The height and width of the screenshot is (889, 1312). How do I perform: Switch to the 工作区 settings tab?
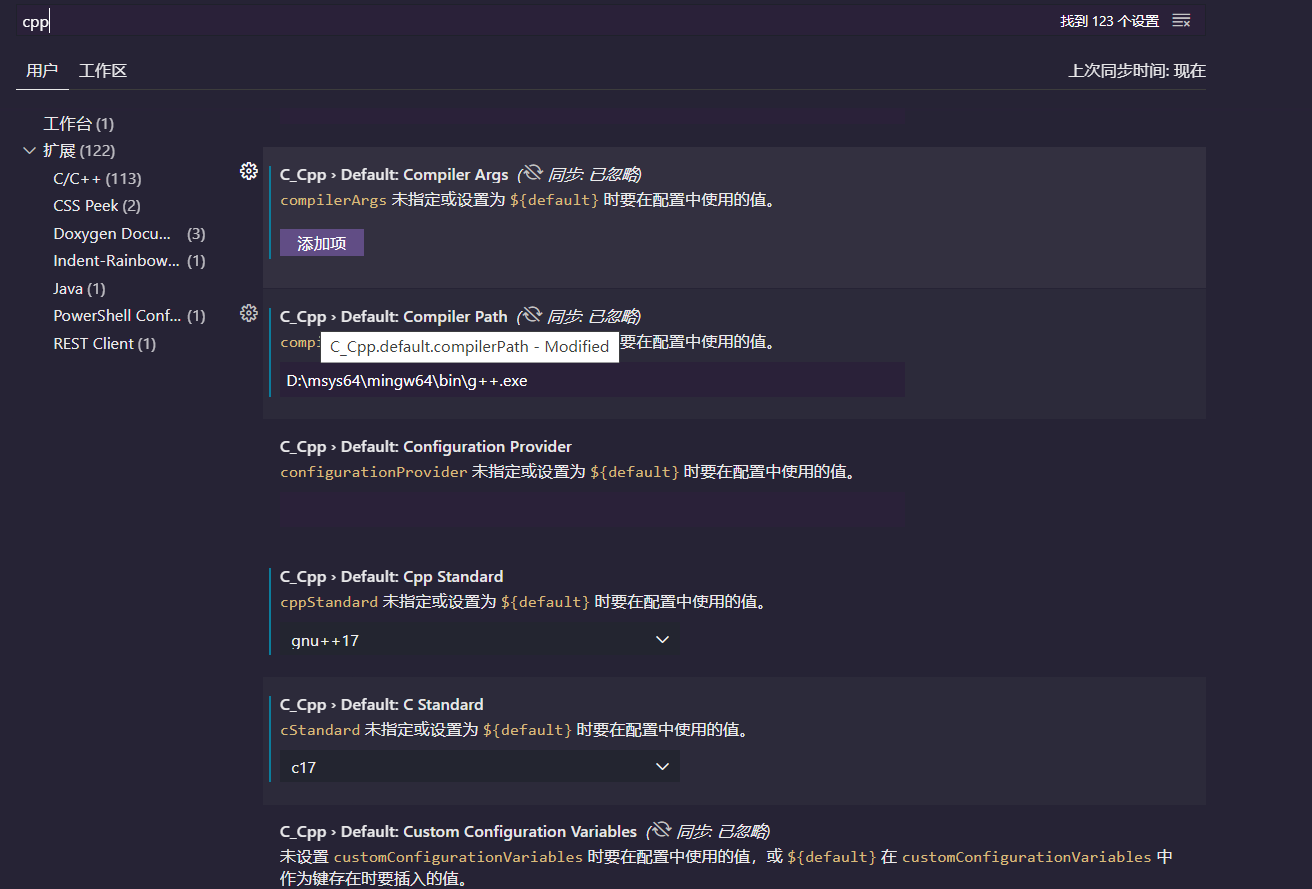click(103, 70)
